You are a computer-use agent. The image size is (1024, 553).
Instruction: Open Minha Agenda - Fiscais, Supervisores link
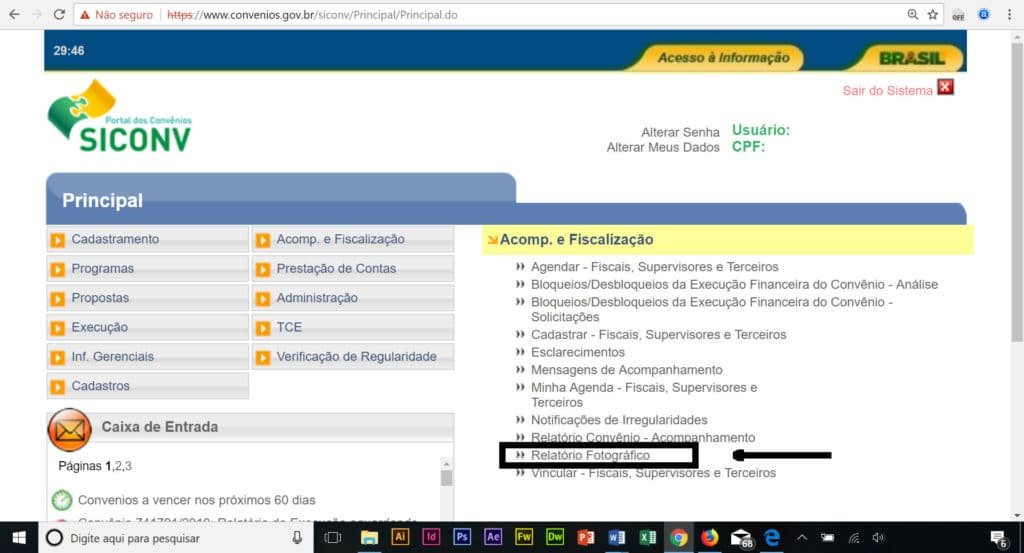pos(644,394)
